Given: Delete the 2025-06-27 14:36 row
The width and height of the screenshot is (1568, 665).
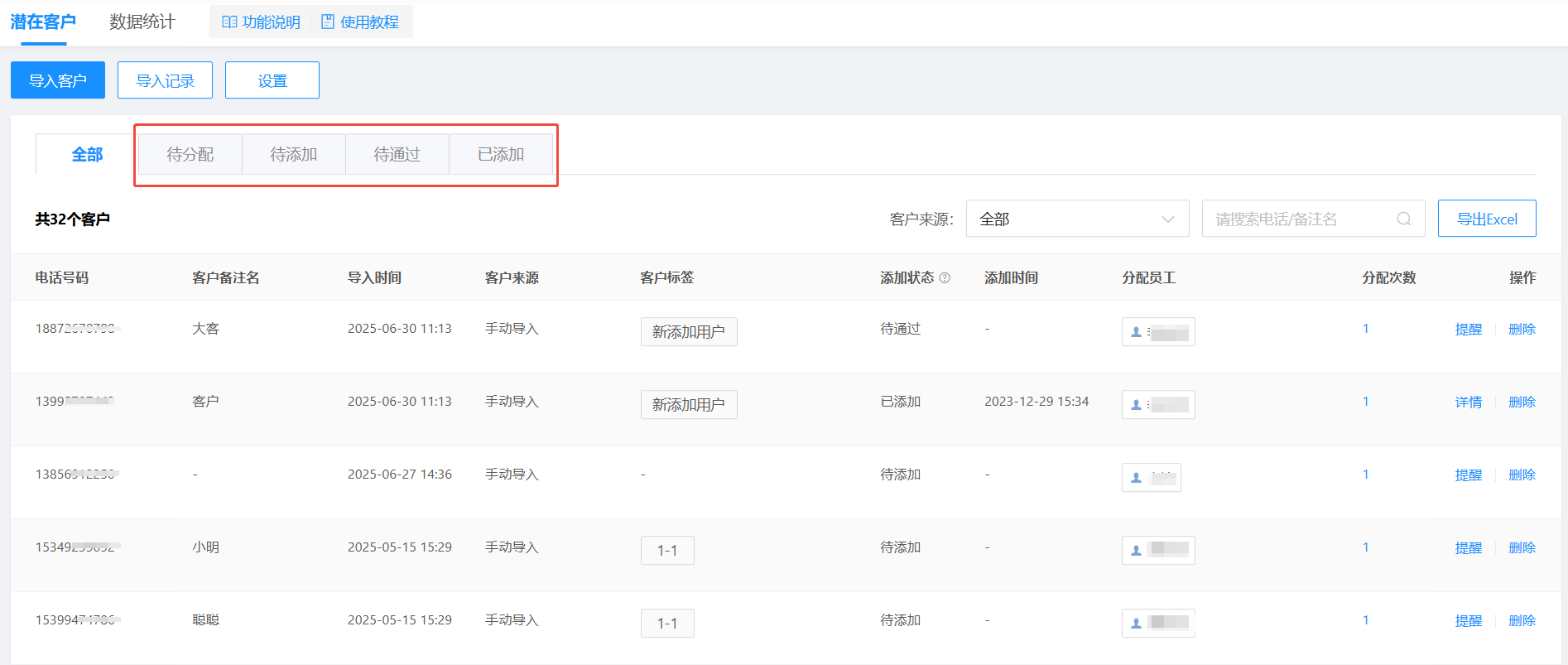Looking at the screenshot, I should point(1522,475).
